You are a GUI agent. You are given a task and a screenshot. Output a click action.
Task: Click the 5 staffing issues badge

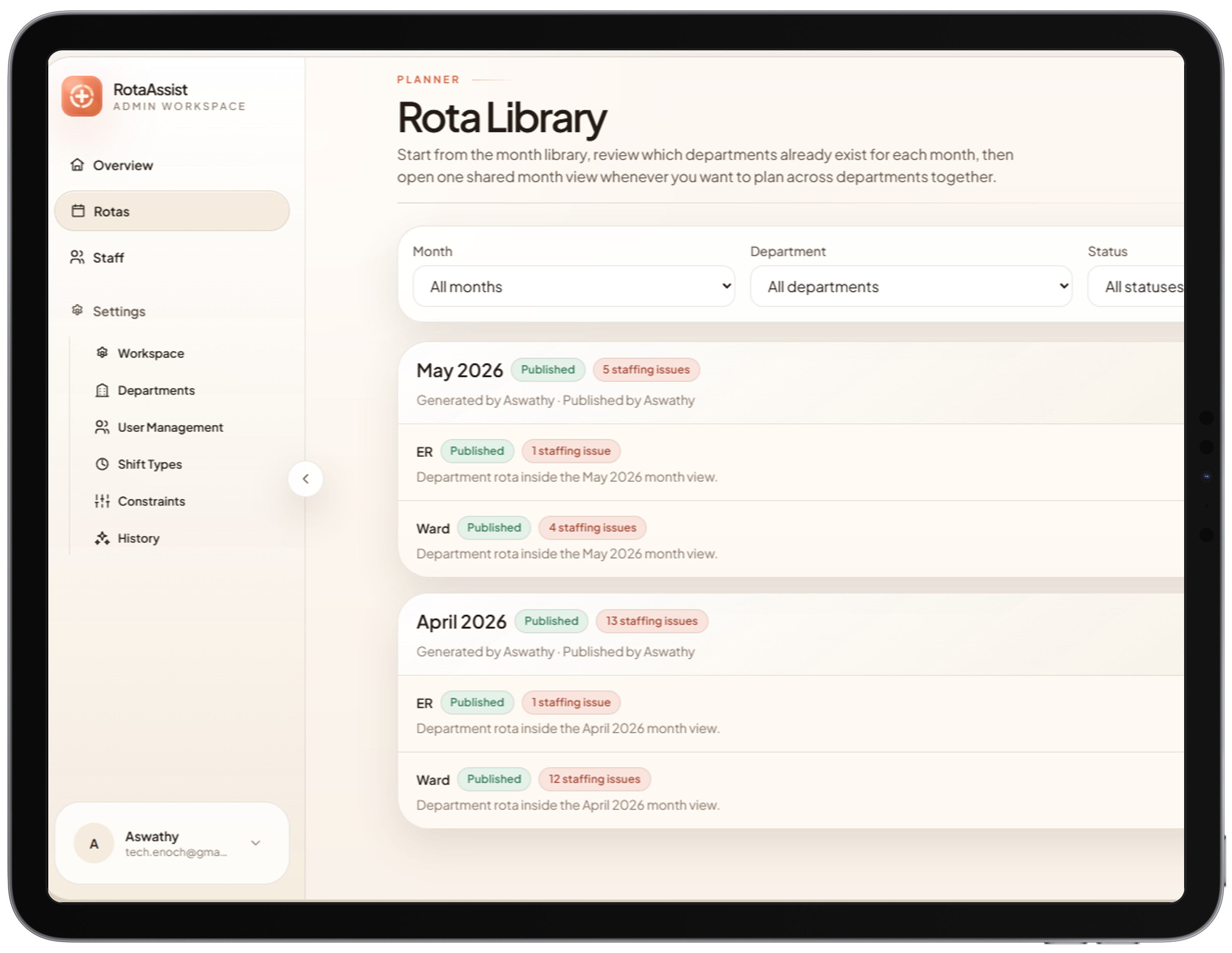646,370
